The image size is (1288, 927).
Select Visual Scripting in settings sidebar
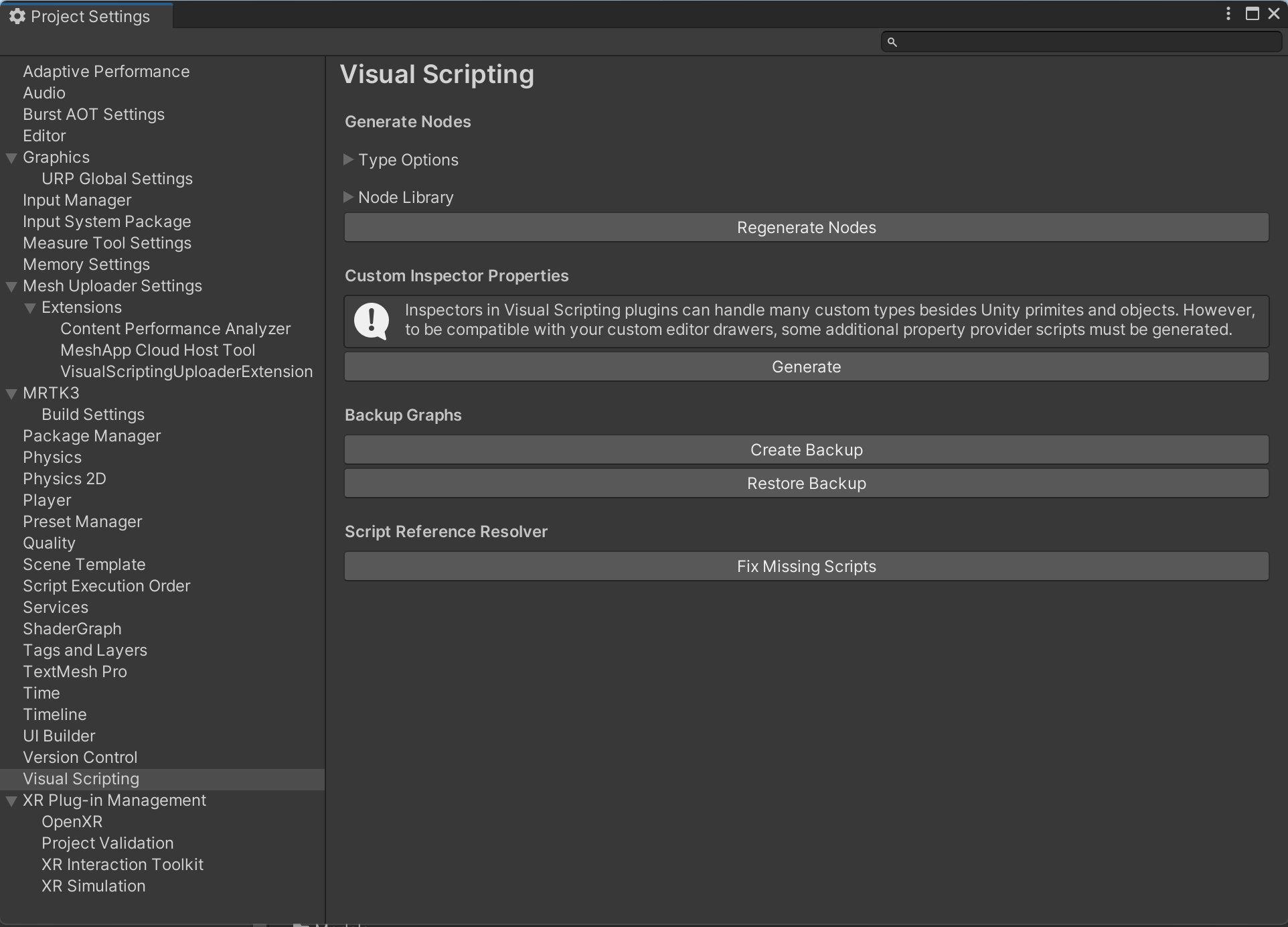[x=82, y=779]
